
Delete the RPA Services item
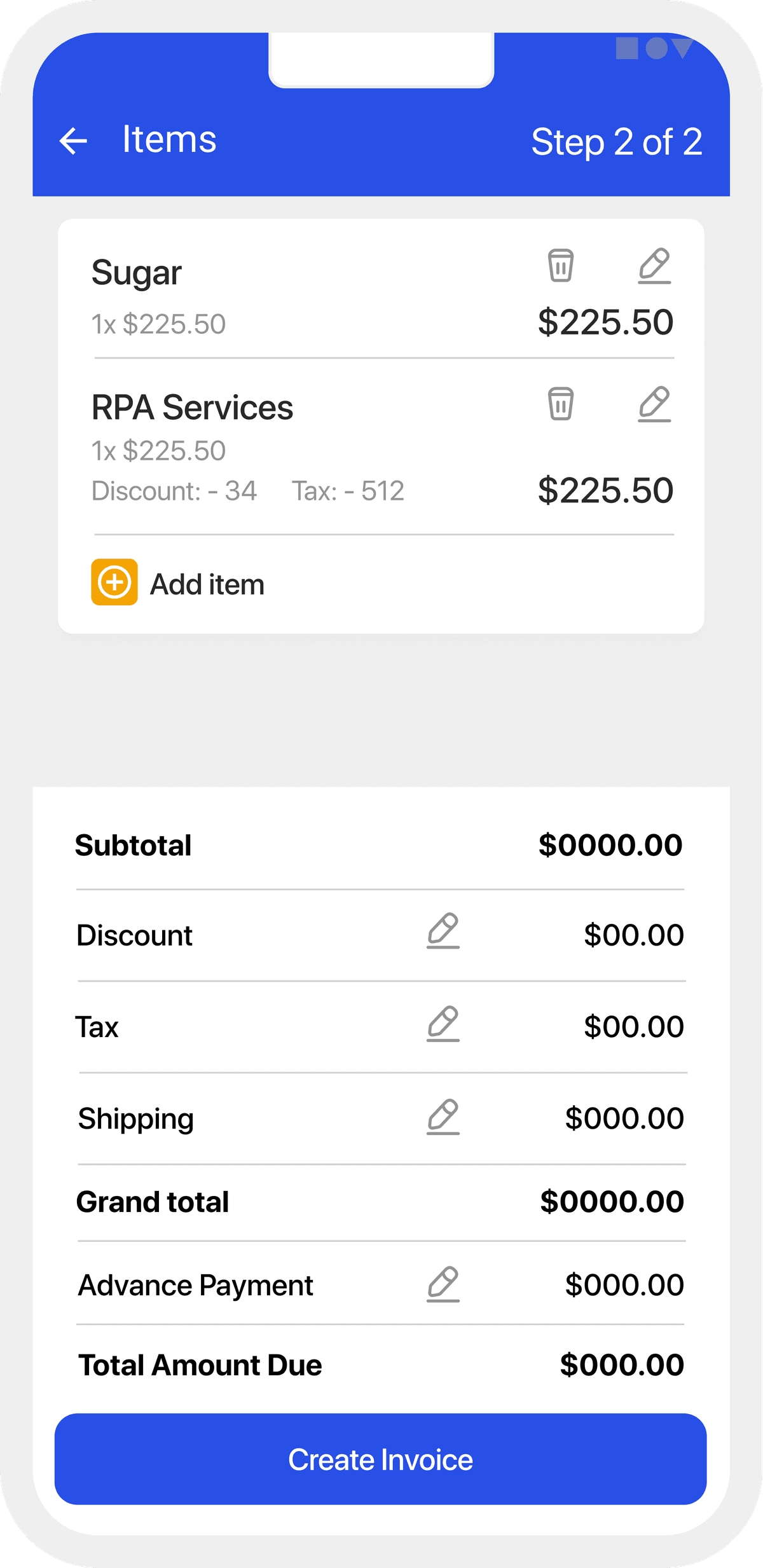[560, 404]
